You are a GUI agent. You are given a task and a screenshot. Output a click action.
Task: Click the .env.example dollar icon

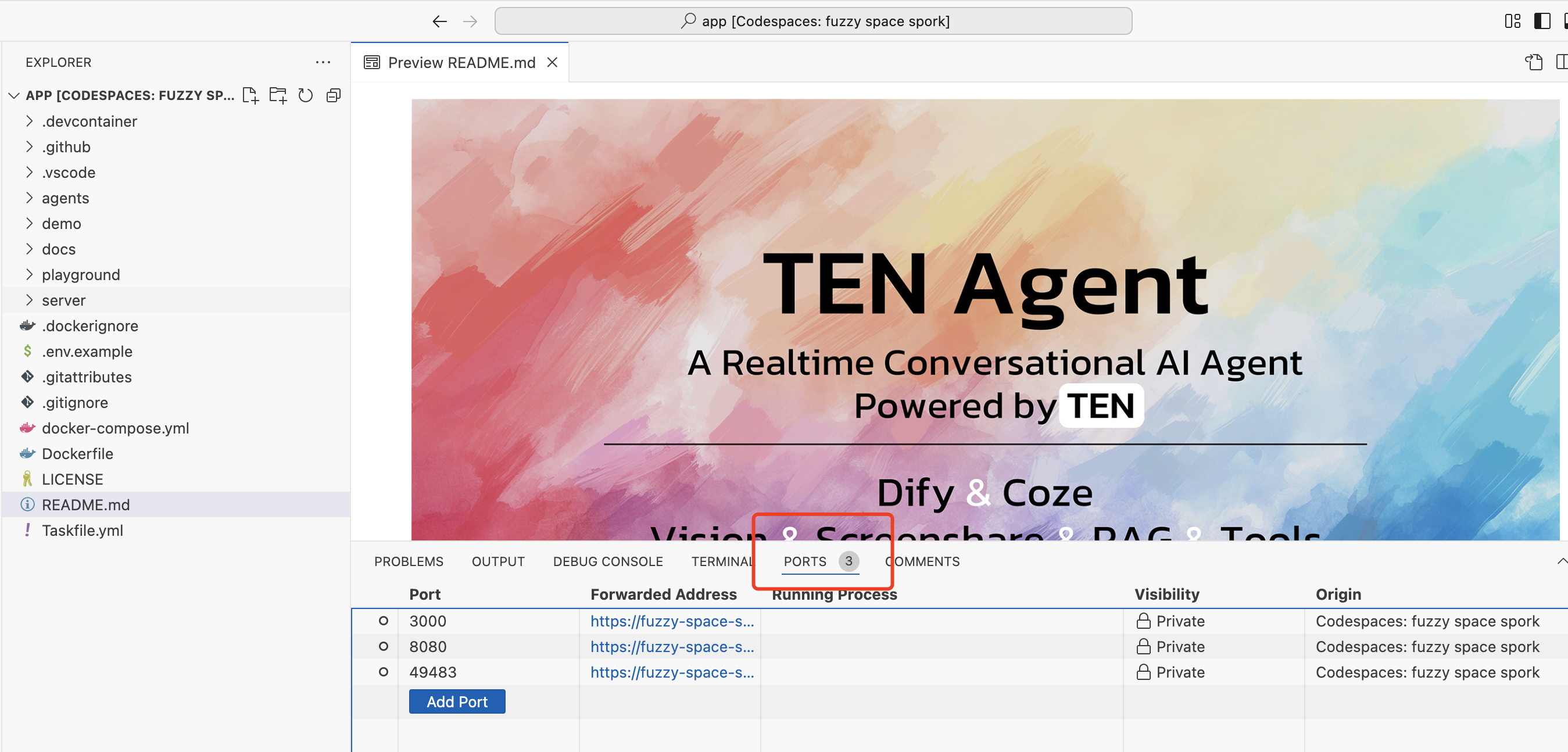tap(27, 352)
